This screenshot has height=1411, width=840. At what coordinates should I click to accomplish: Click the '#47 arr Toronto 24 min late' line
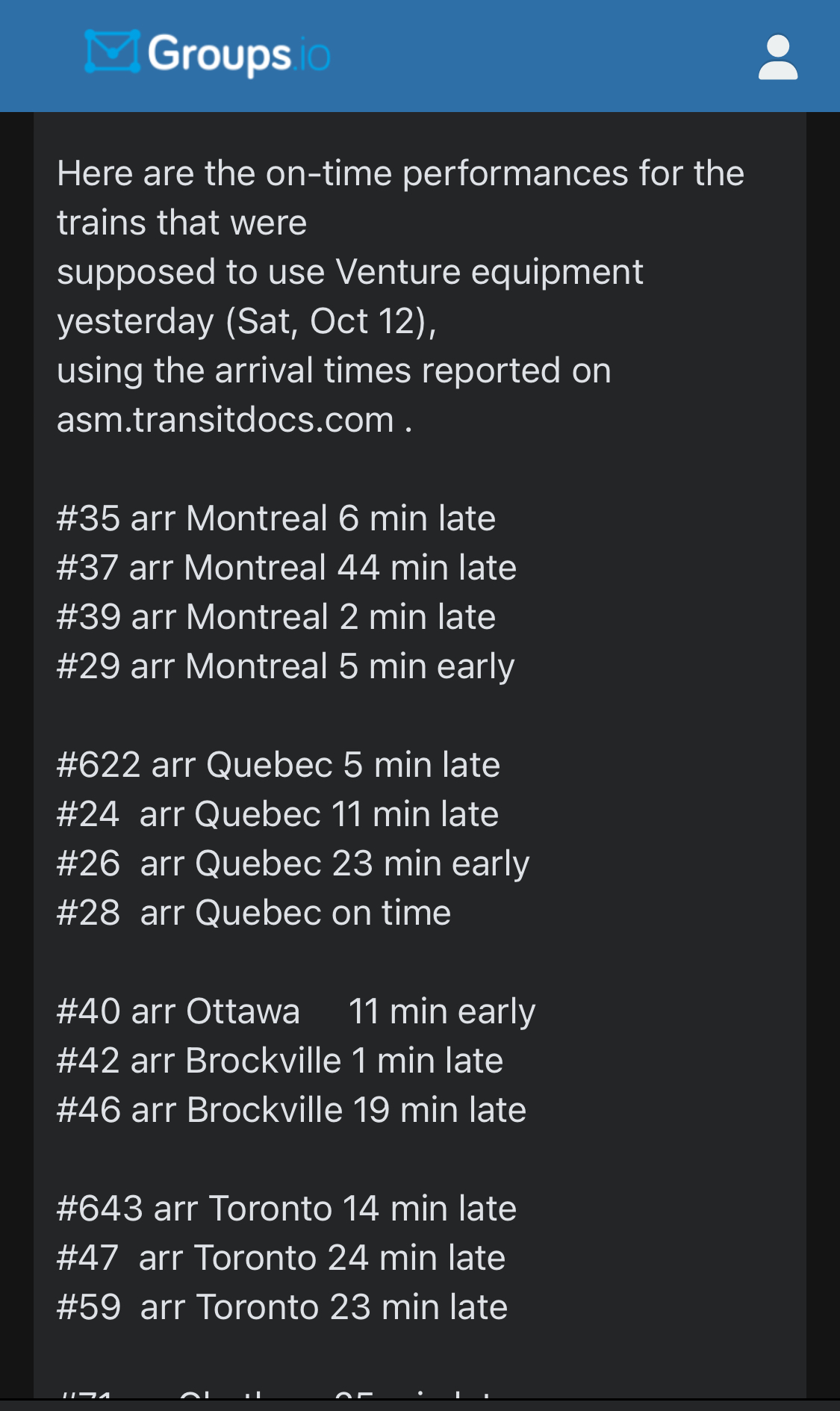pos(281,1258)
